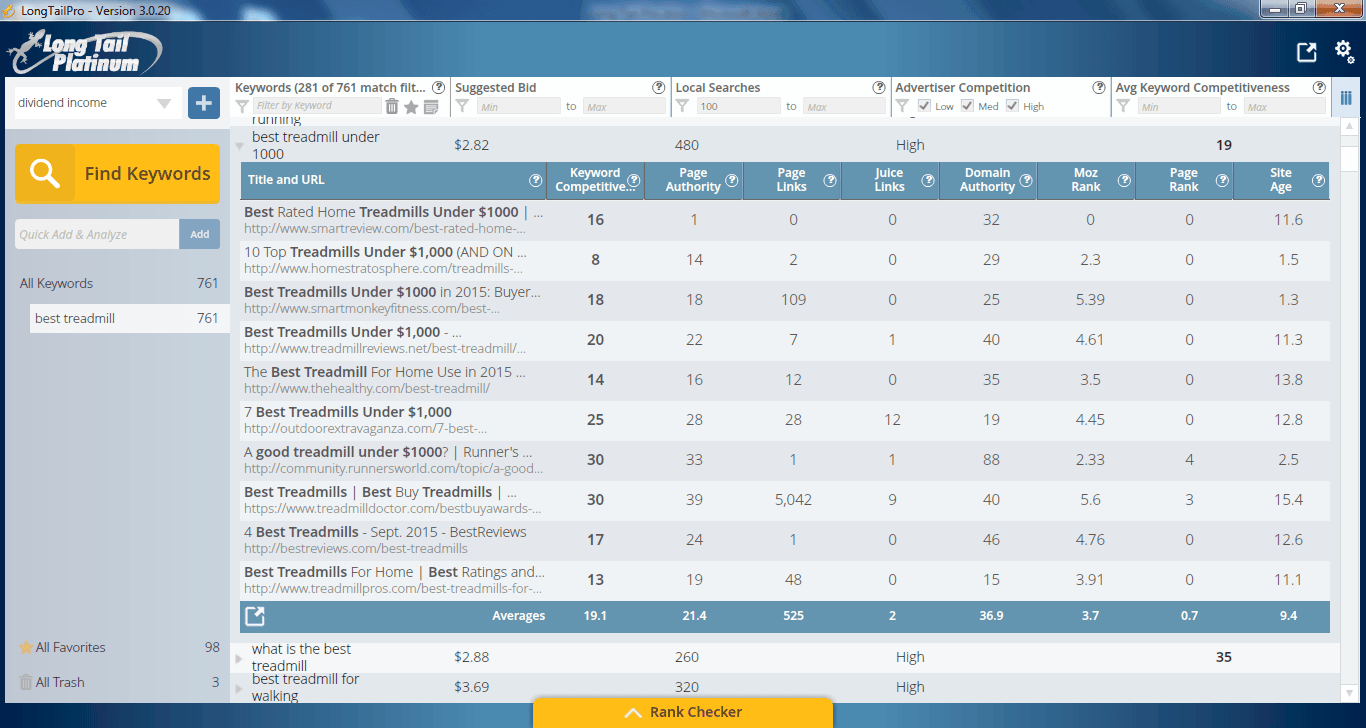Uncheck the High competition checkbox

pos(1012,106)
